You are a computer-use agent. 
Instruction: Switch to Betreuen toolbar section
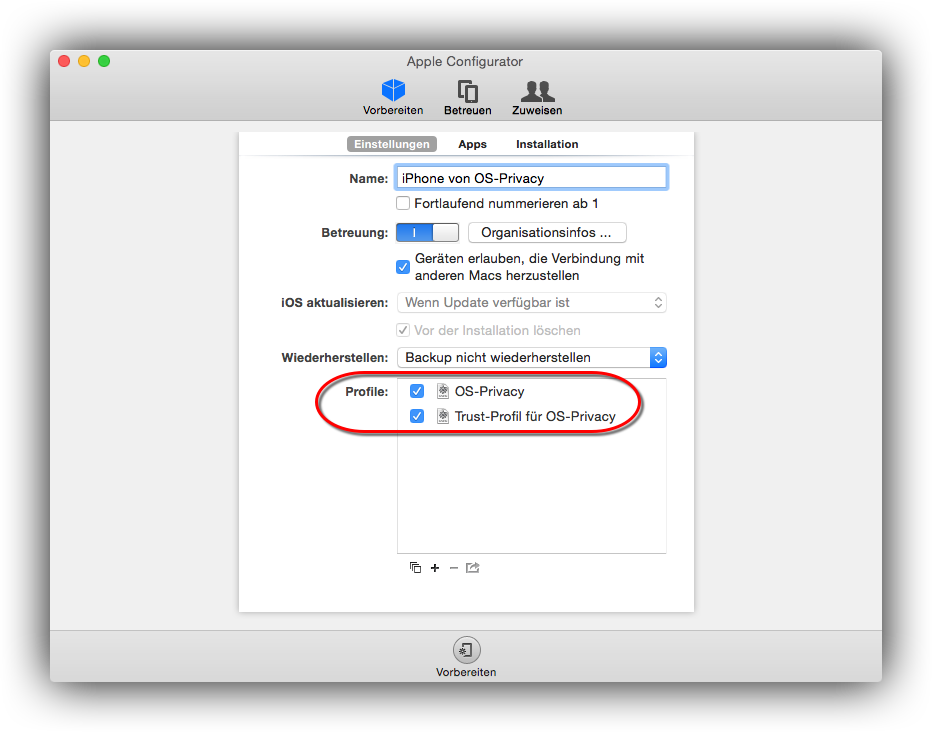click(468, 97)
